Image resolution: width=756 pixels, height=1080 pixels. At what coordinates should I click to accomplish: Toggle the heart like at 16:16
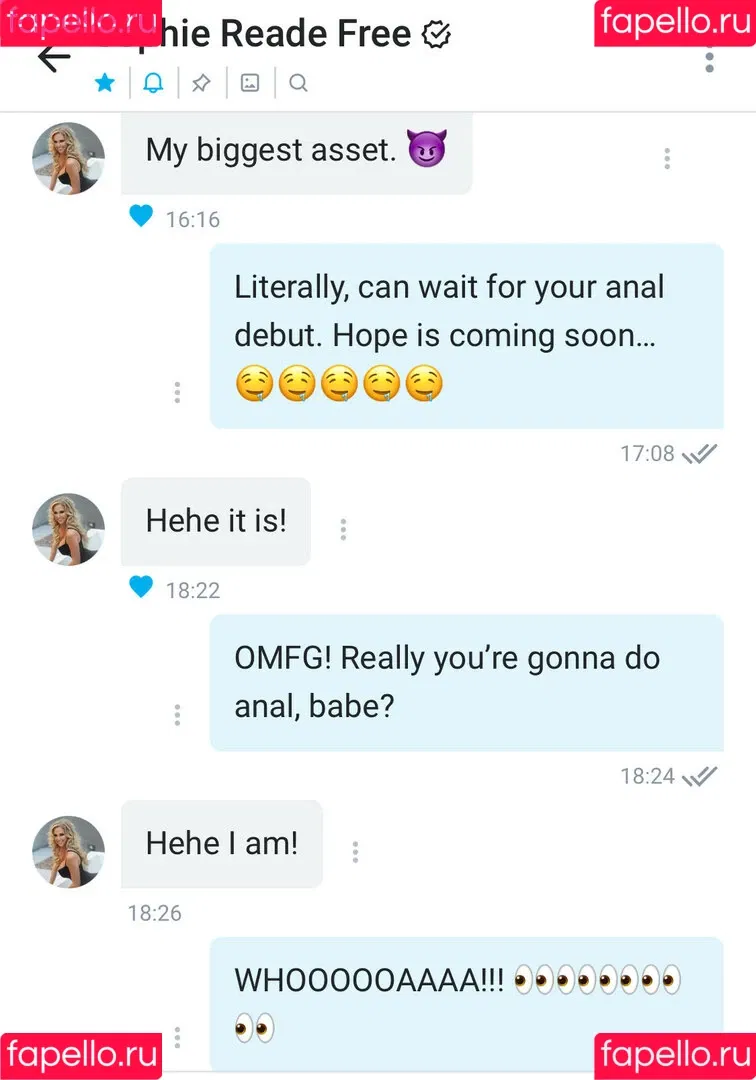141,216
